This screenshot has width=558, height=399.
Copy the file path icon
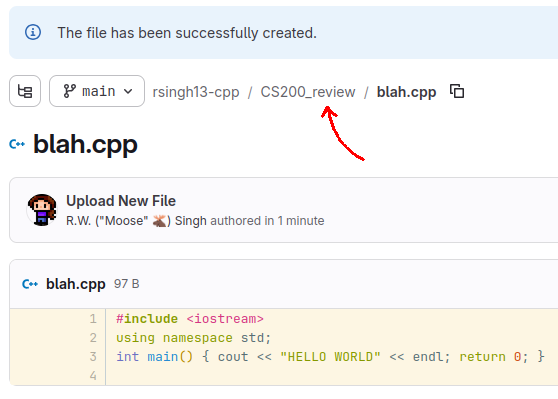click(457, 91)
